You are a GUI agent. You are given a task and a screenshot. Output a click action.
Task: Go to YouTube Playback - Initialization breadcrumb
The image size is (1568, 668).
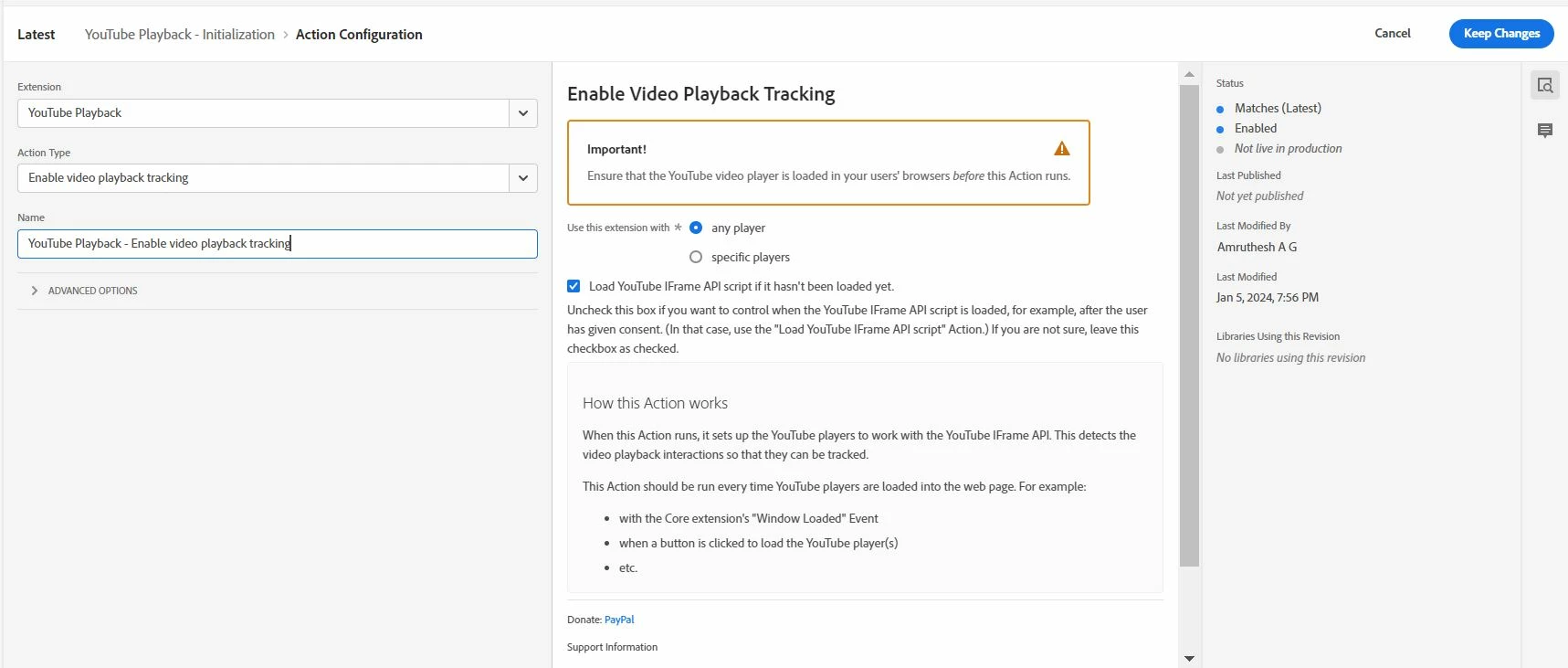pyautogui.click(x=180, y=35)
